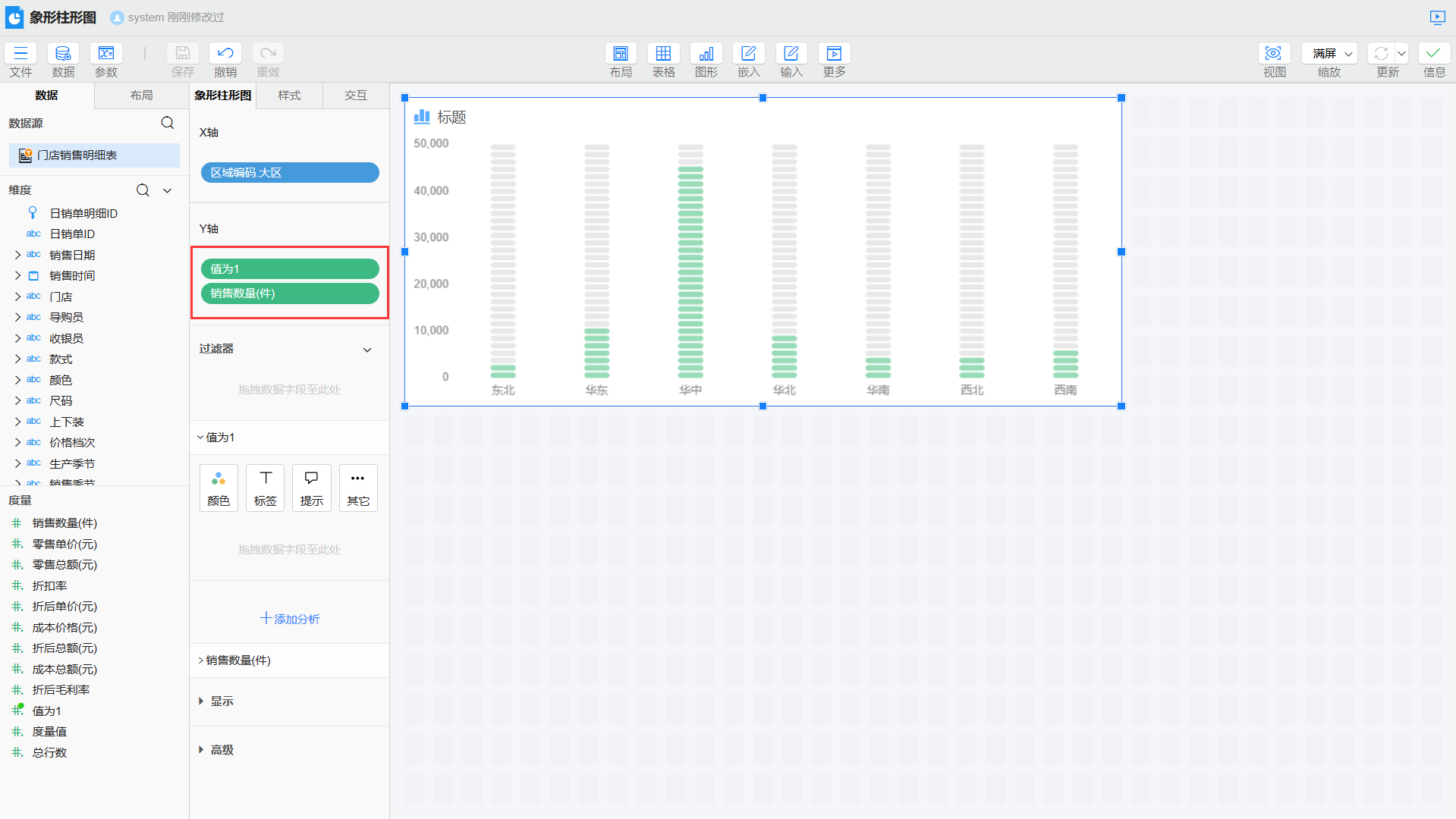Viewport: 1456px width, 819px height.
Task: Click the 视图 view icon
Action: (1274, 53)
